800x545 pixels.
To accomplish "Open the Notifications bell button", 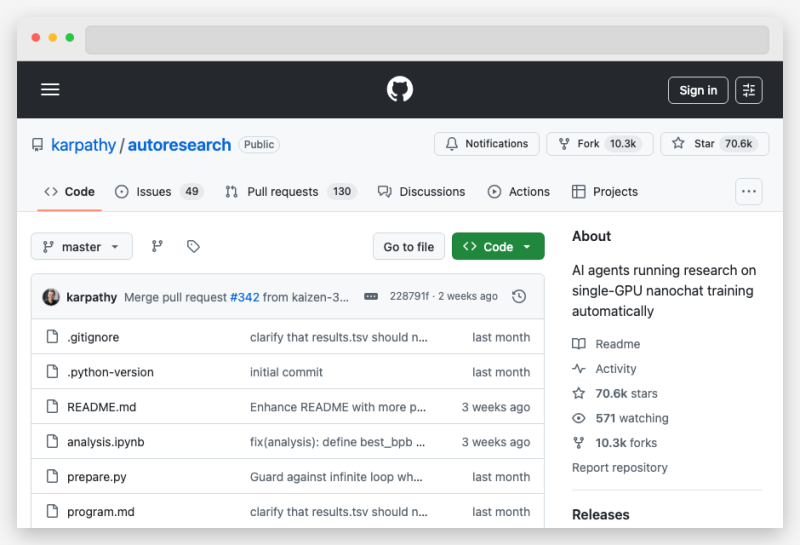I will tap(486, 144).
